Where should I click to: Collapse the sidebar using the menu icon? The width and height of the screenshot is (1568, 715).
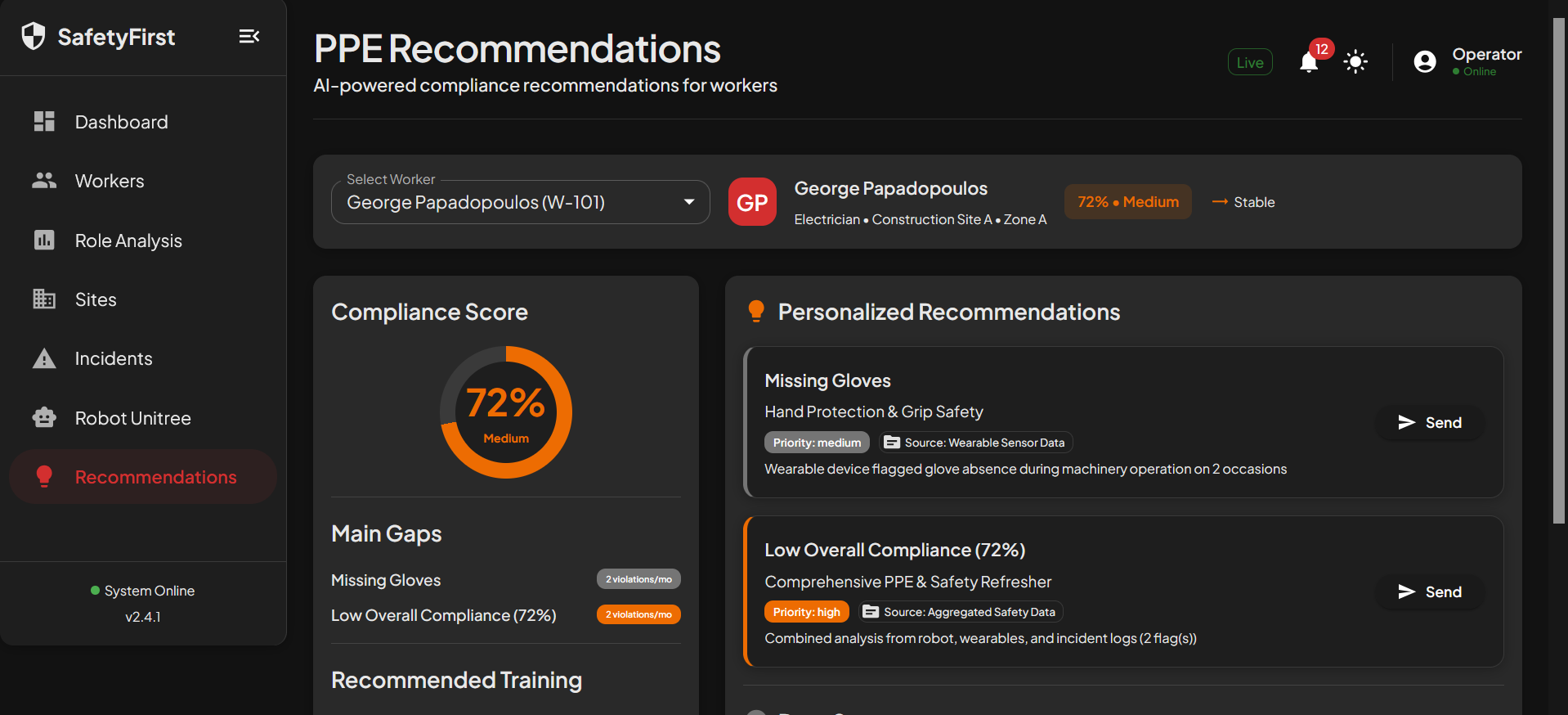tap(249, 36)
